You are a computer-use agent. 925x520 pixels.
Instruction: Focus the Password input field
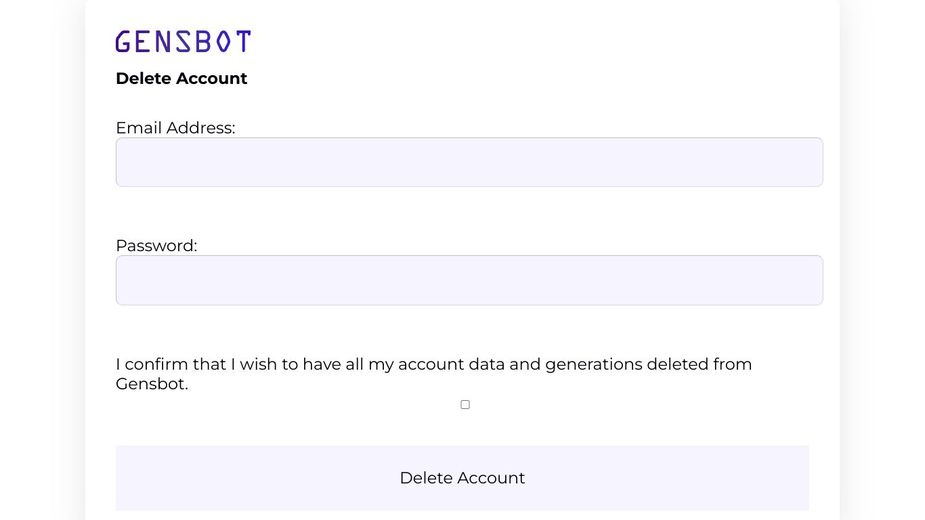click(469, 280)
